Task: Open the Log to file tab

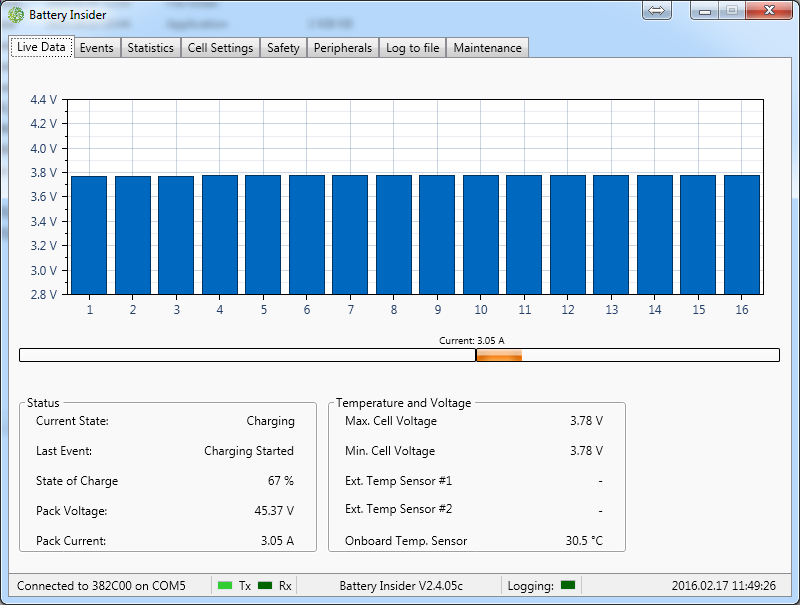Action: coord(412,48)
